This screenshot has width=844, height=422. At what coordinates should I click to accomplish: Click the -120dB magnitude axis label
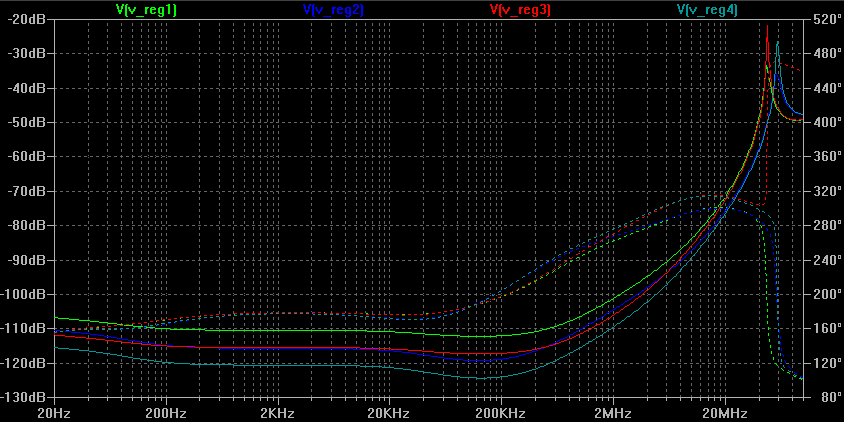coord(24,363)
